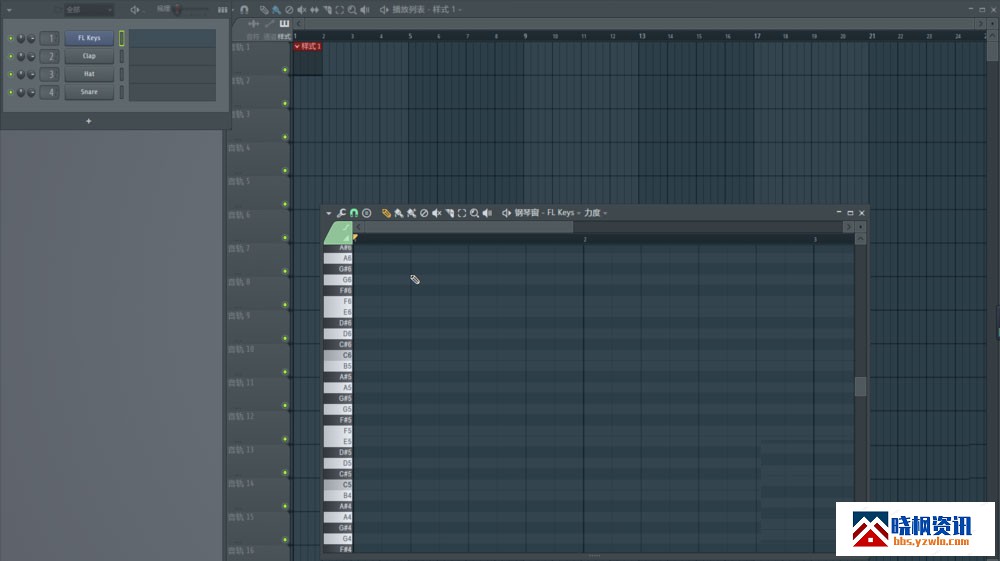Click the FL Keys step sequencer lane
The image size is (1000, 561).
click(x=172, y=38)
